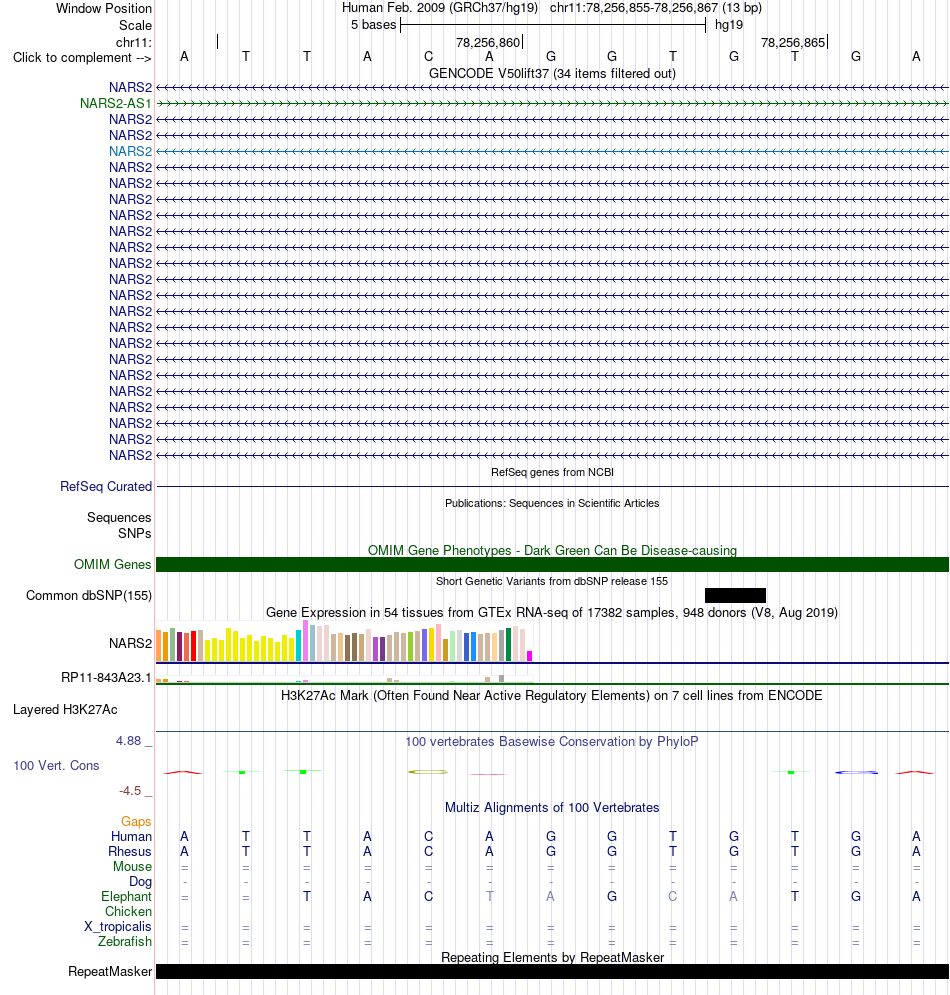950x995 pixels.
Task: Click the 78,256,865 ruler coordinate
Action: coord(793,43)
